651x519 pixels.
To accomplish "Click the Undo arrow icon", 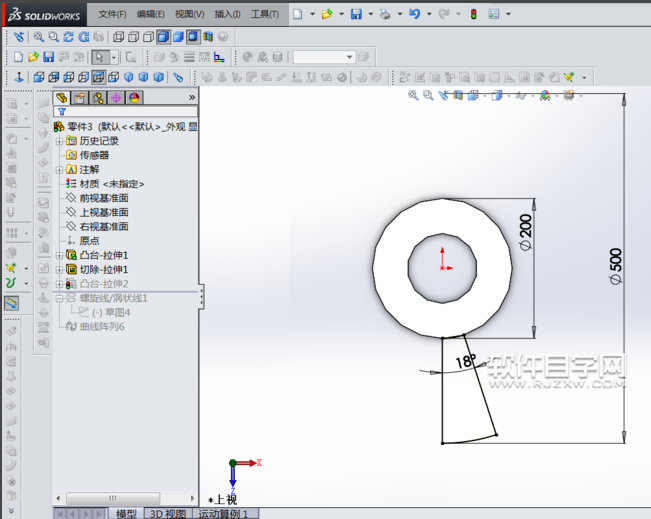I will coord(414,14).
